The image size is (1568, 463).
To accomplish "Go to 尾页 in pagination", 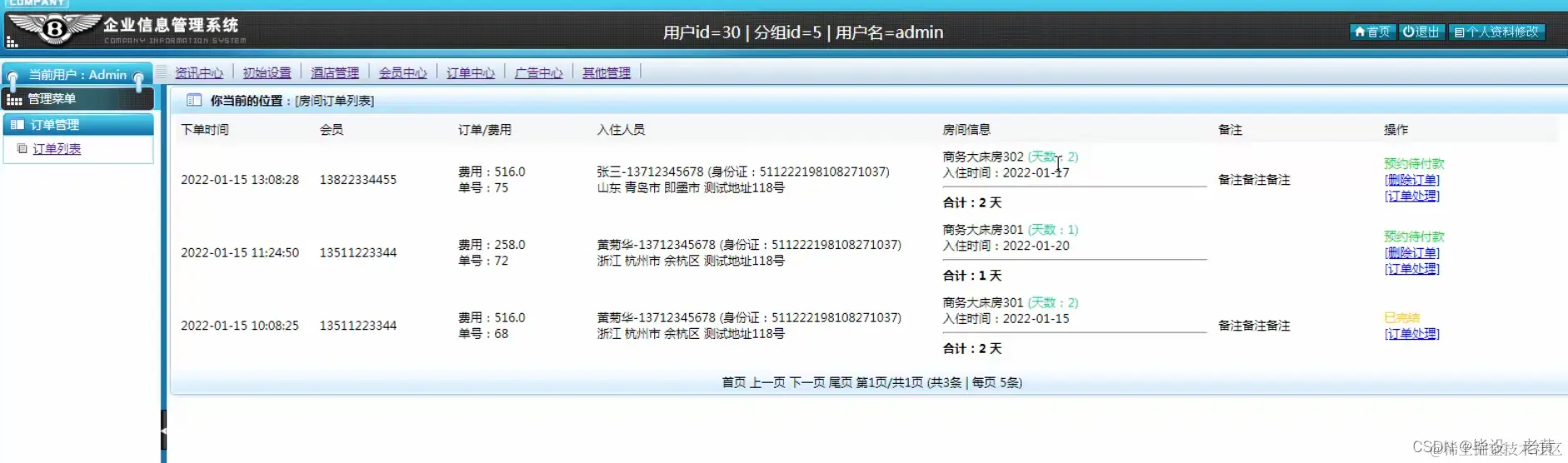I will click(840, 382).
